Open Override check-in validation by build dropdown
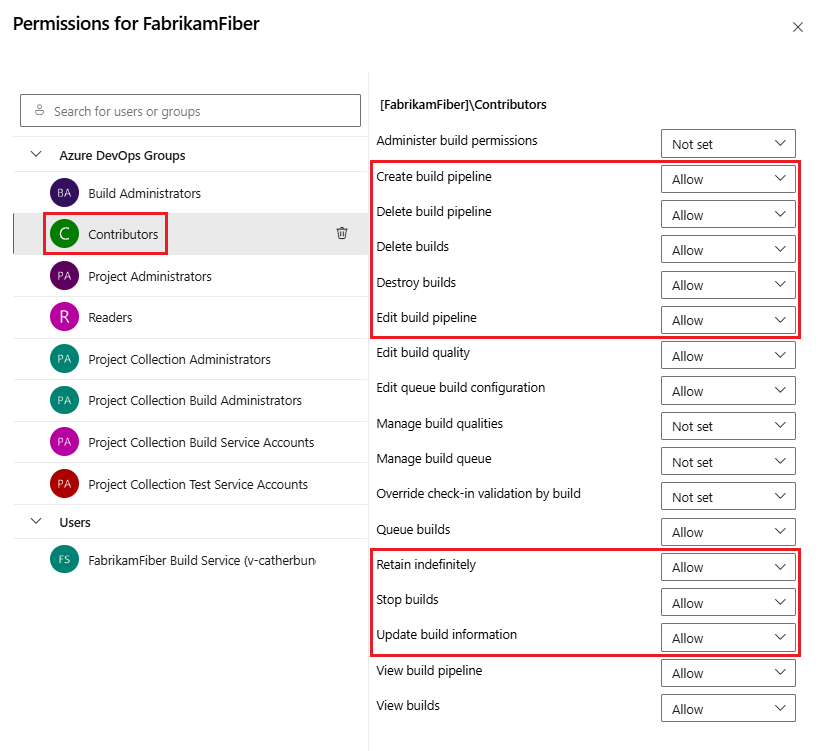The width and height of the screenshot is (821, 751). (728, 496)
